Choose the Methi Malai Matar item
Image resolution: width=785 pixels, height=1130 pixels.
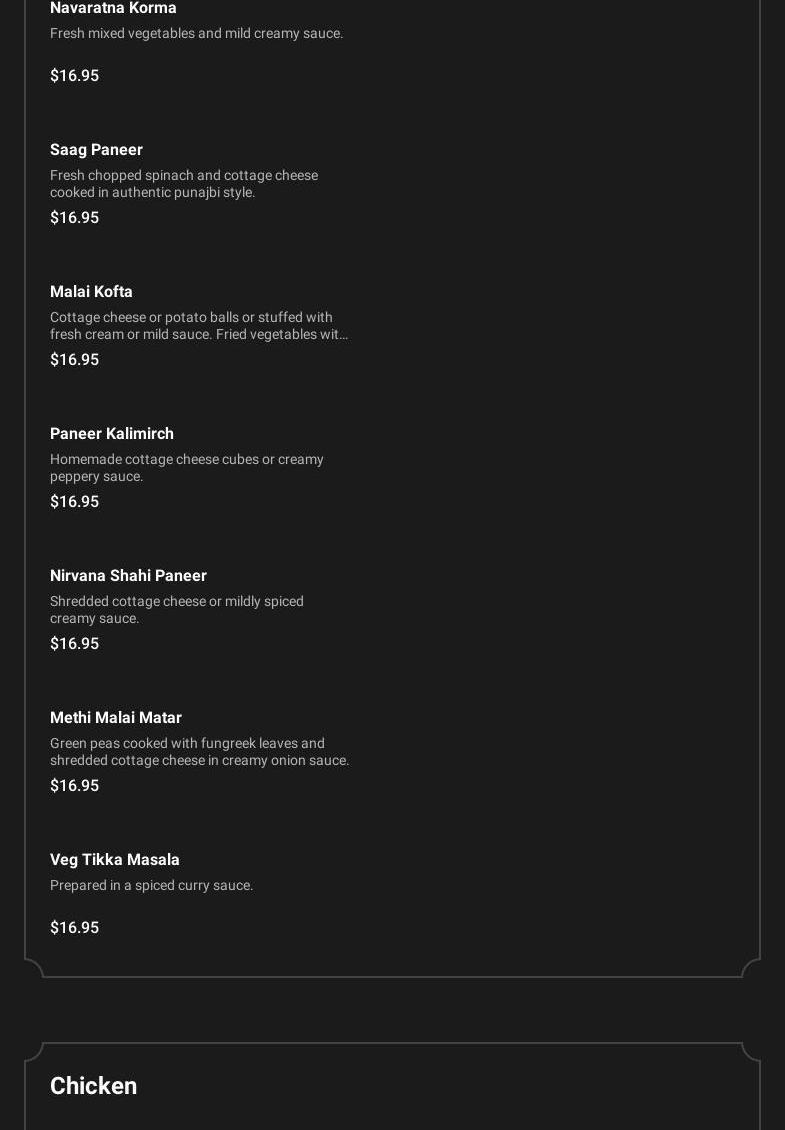(x=116, y=717)
